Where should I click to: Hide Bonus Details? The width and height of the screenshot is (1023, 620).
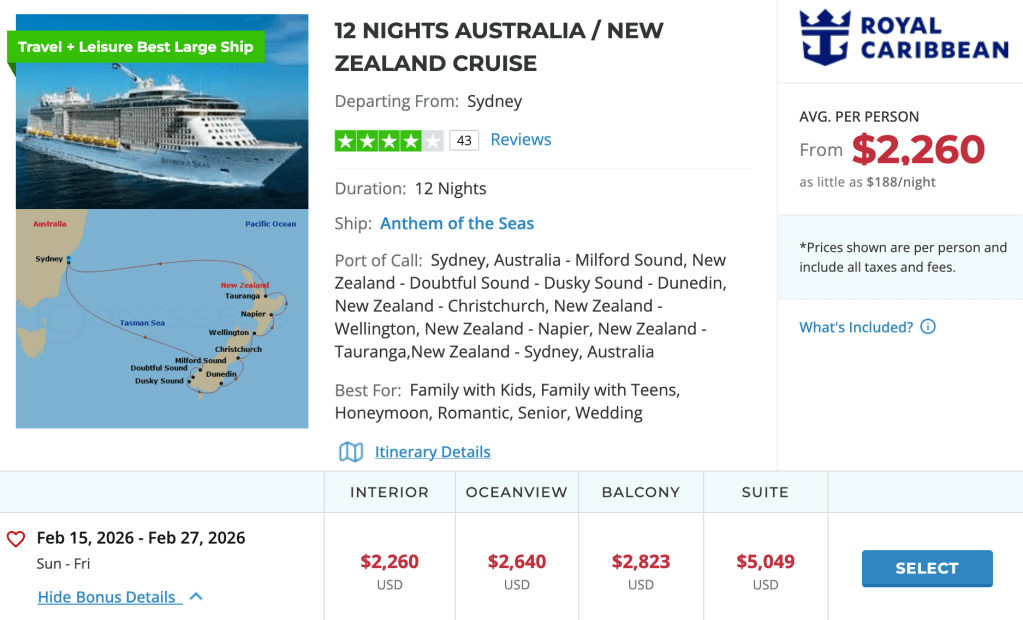[x=107, y=597]
